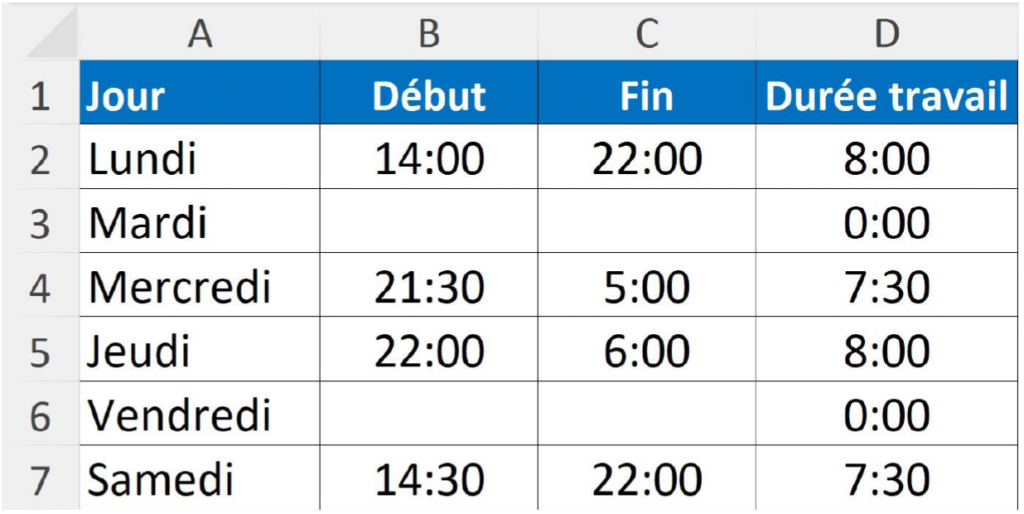Click the 'Fin' header cell

(x=647, y=96)
